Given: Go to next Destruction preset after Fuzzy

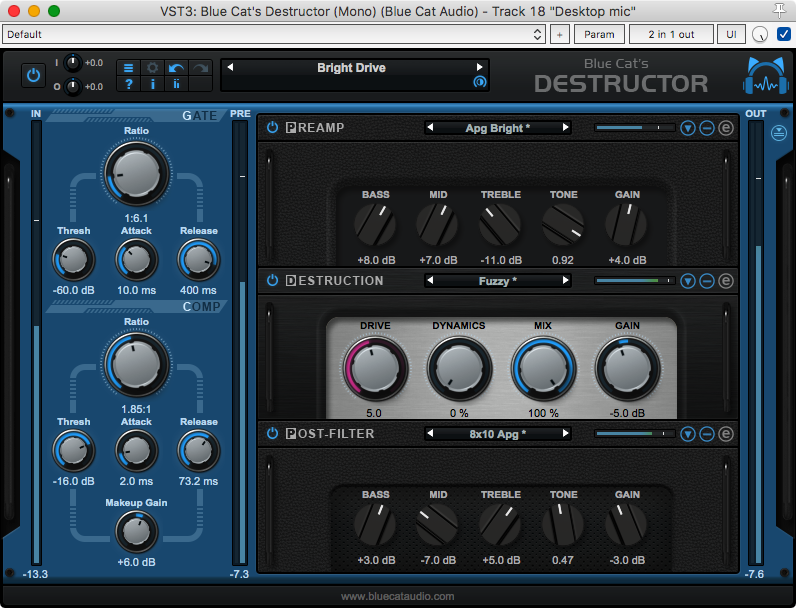Looking at the screenshot, I should click(566, 281).
